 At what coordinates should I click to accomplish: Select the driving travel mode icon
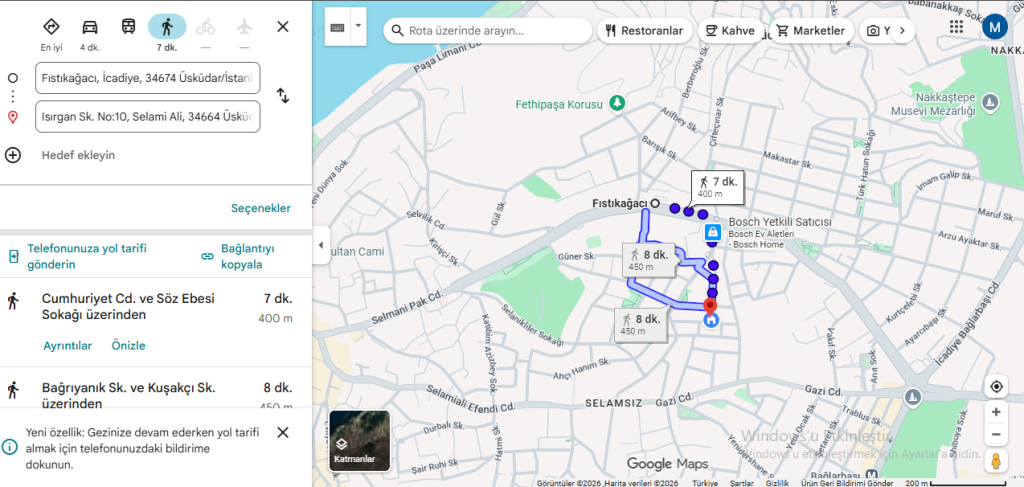click(90, 27)
